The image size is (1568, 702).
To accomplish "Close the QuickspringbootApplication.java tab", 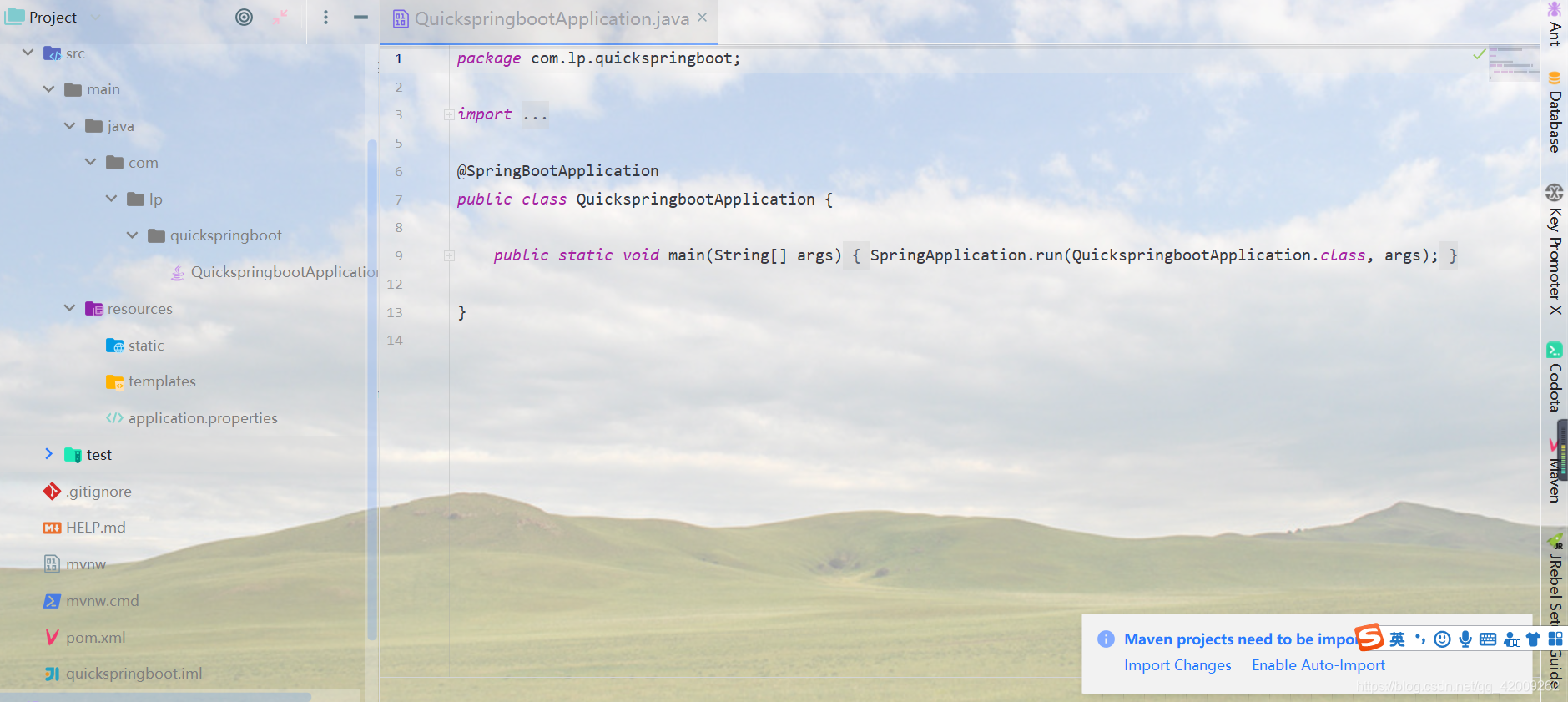I will pyautogui.click(x=703, y=17).
